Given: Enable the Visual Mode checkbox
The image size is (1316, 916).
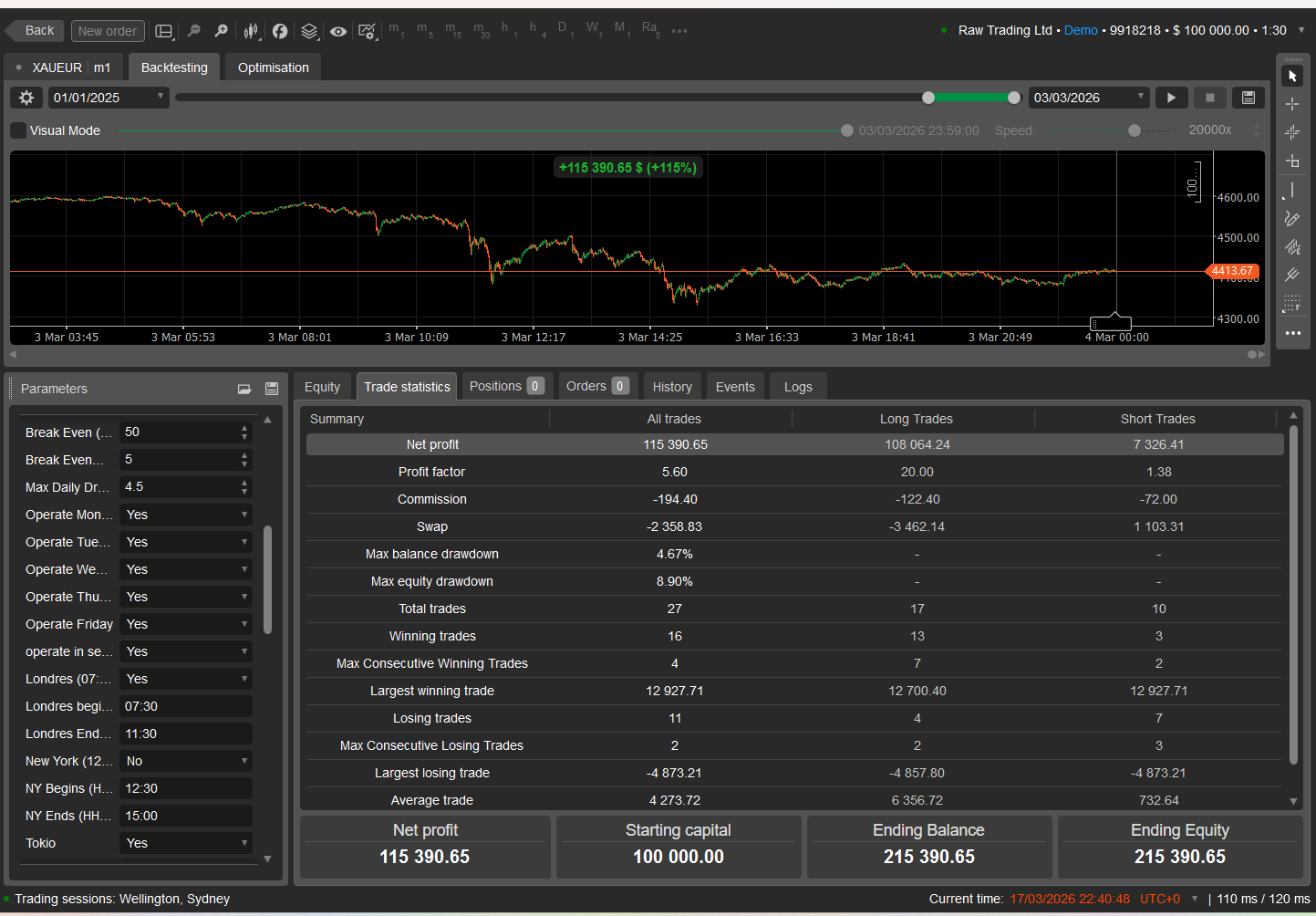Looking at the screenshot, I should tap(18, 130).
